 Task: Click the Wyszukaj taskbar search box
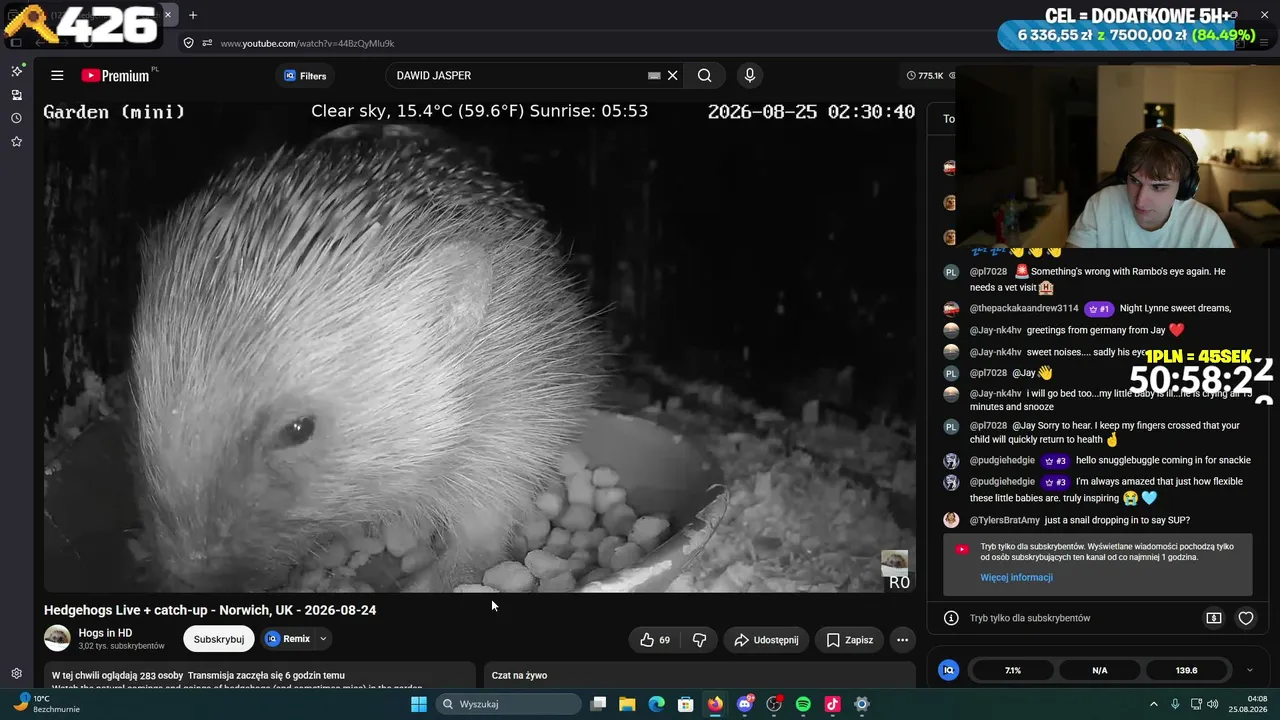coord(509,704)
